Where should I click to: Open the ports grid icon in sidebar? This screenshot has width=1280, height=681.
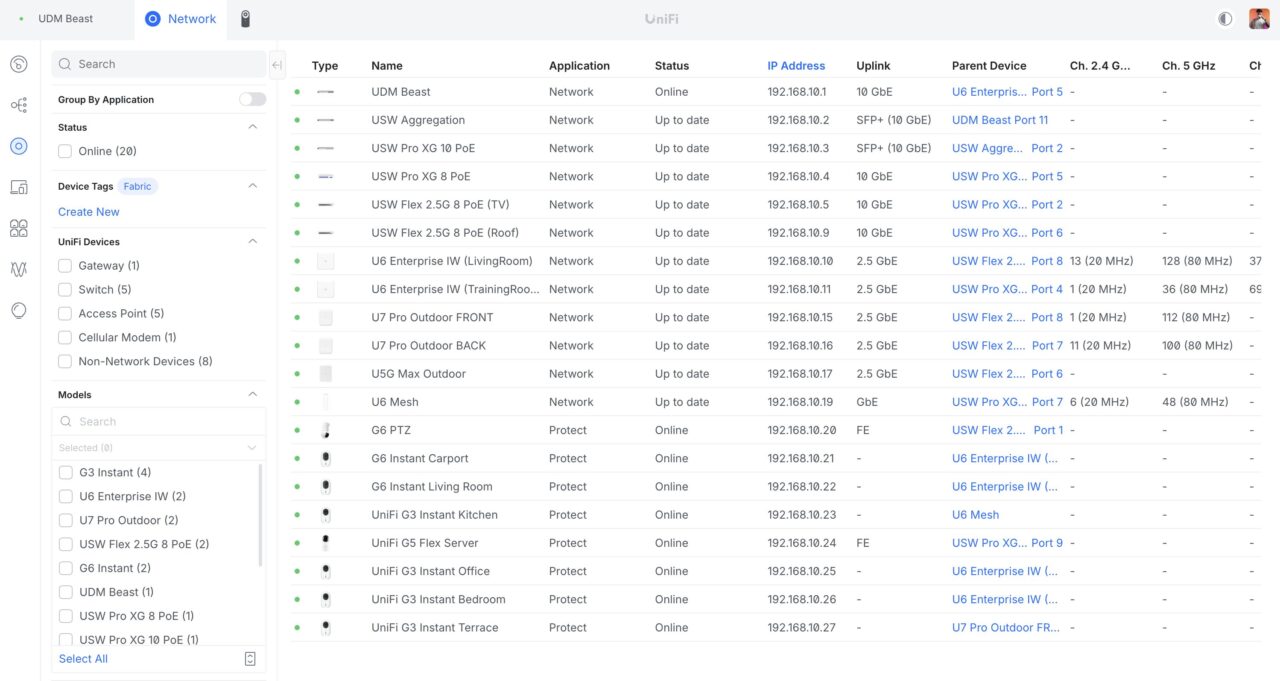click(x=18, y=228)
